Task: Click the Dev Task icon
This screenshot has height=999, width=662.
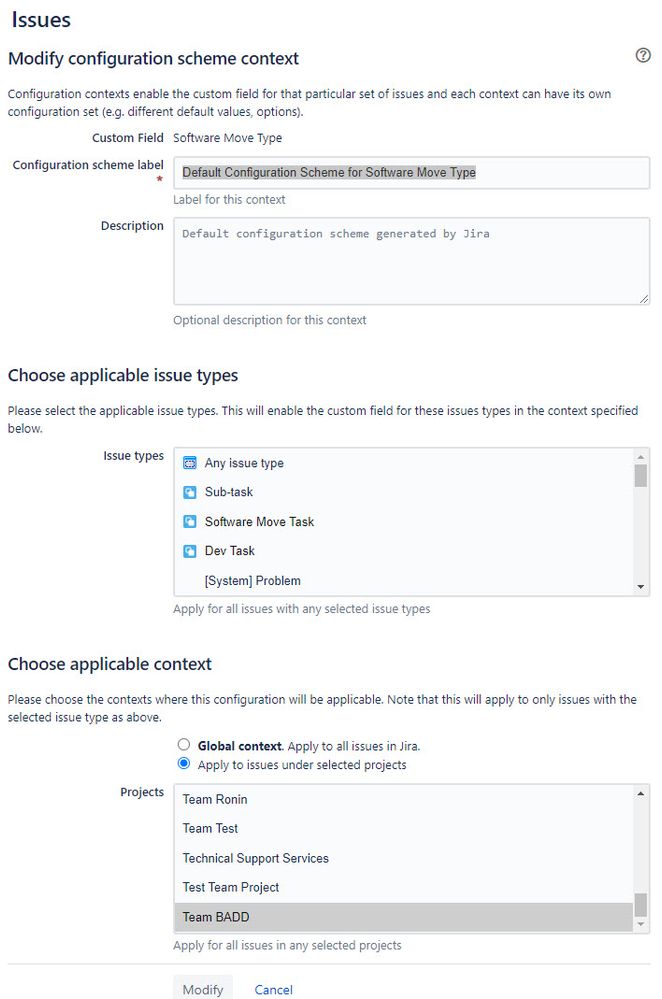Action: [189, 550]
